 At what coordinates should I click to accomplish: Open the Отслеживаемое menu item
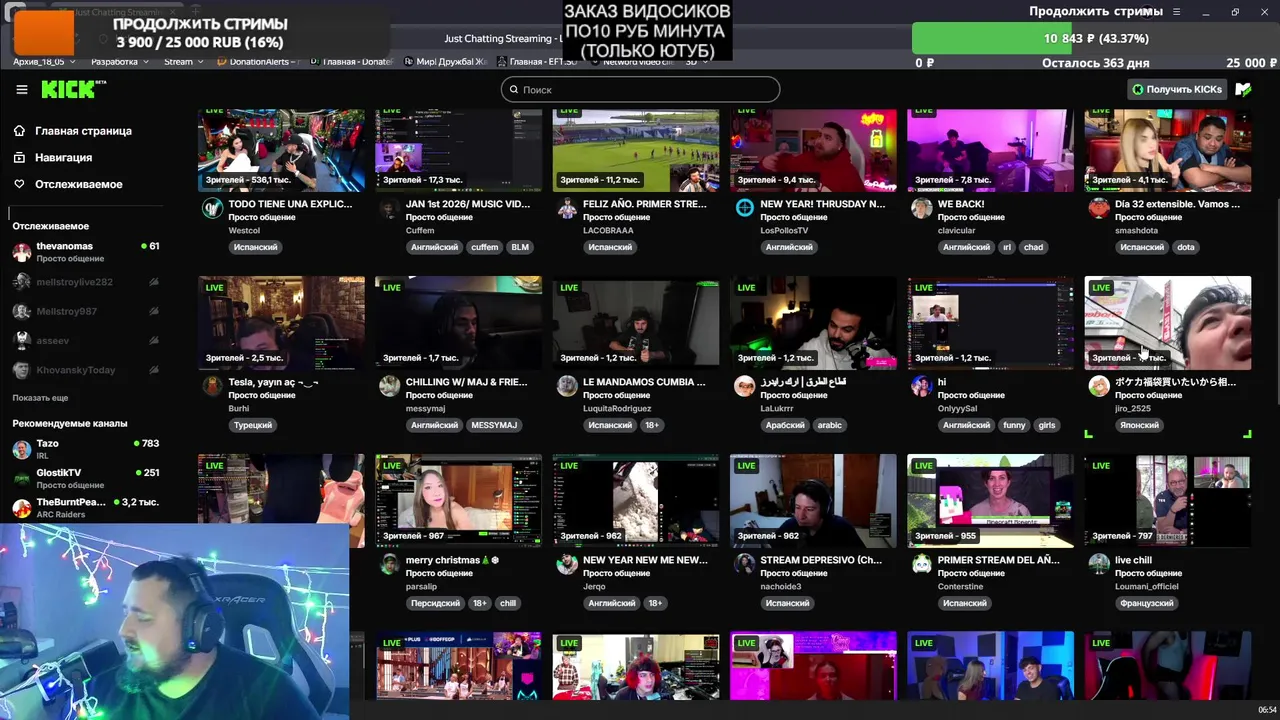pos(79,184)
